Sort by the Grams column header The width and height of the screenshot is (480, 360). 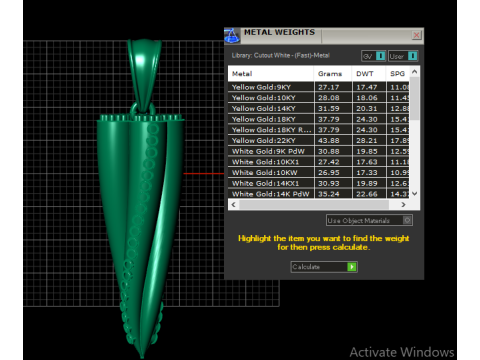click(x=332, y=74)
